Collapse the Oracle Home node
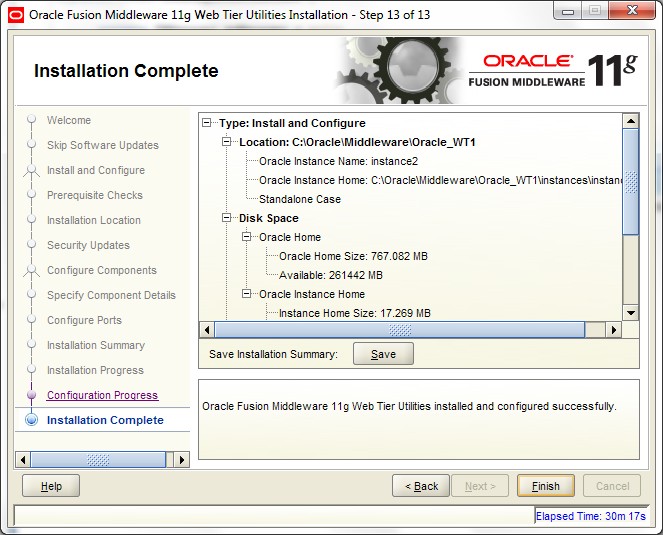663x535 pixels. click(x=247, y=237)
